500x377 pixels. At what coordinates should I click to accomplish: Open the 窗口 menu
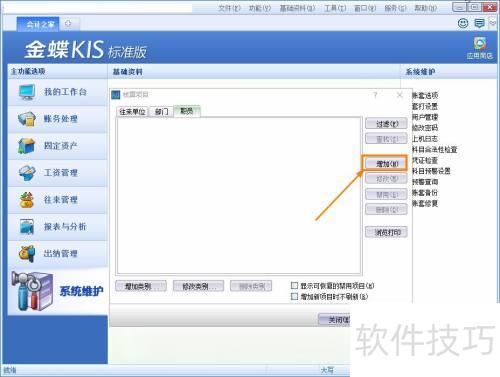pyautogui.click(x=365, y=8)
